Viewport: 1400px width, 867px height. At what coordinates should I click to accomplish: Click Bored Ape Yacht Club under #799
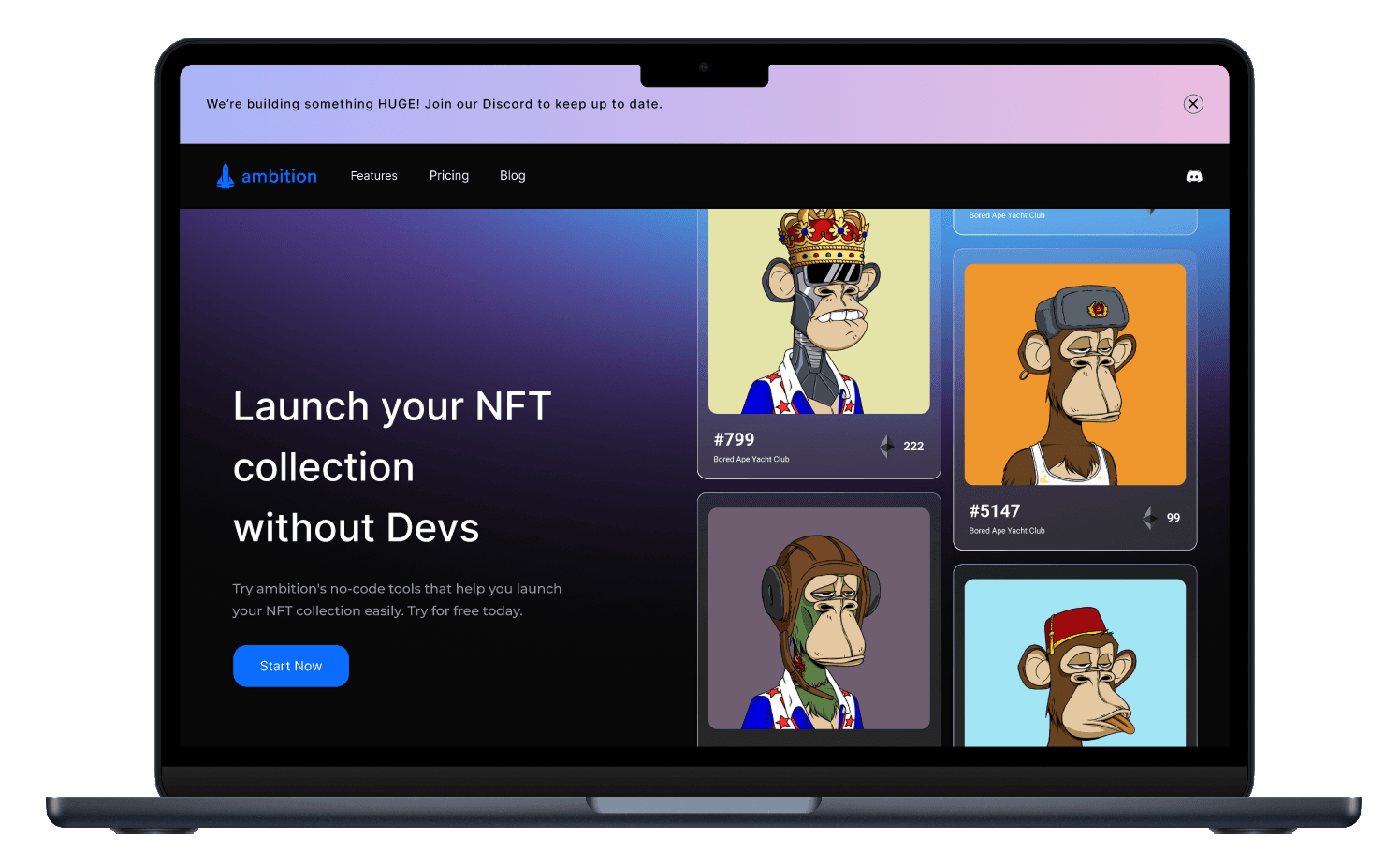point(751,460)
